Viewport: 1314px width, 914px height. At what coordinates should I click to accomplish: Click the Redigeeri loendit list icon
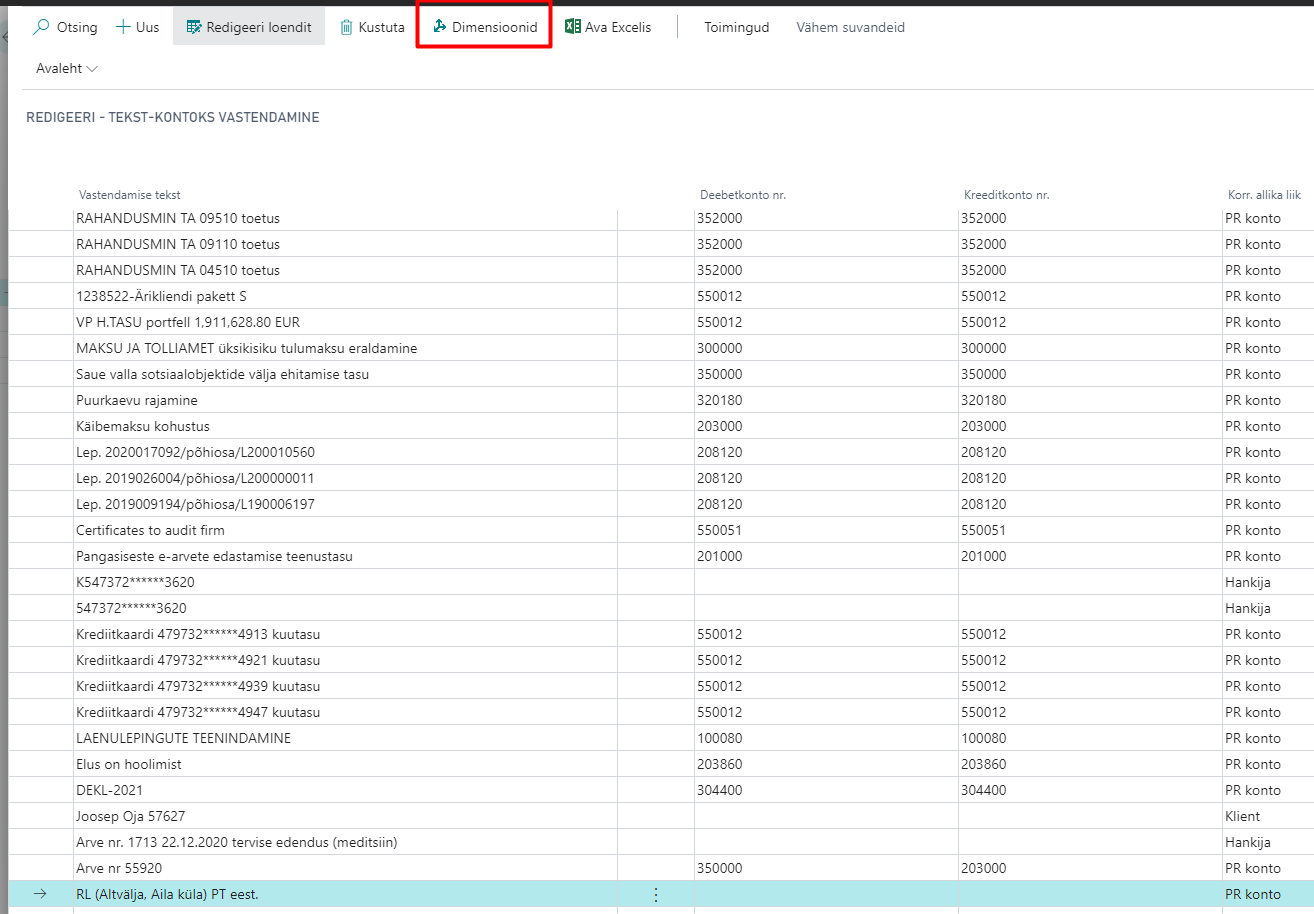[194, 27]
